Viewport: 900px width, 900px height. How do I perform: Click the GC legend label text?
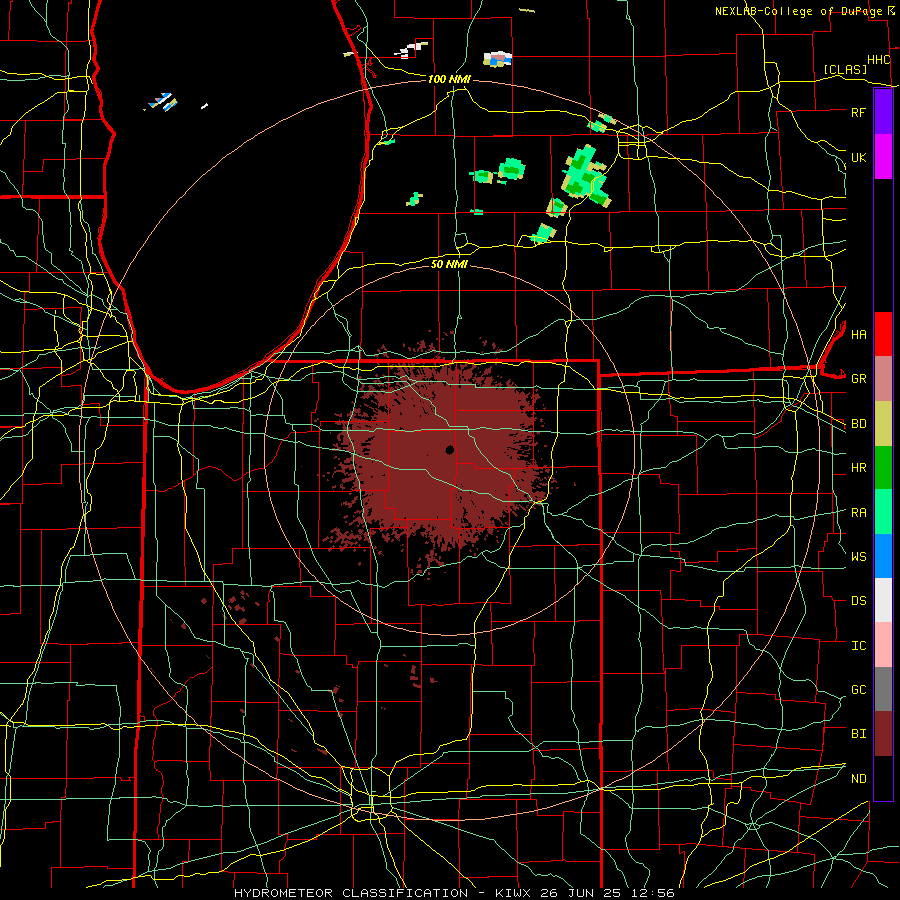tap(858, 690)
